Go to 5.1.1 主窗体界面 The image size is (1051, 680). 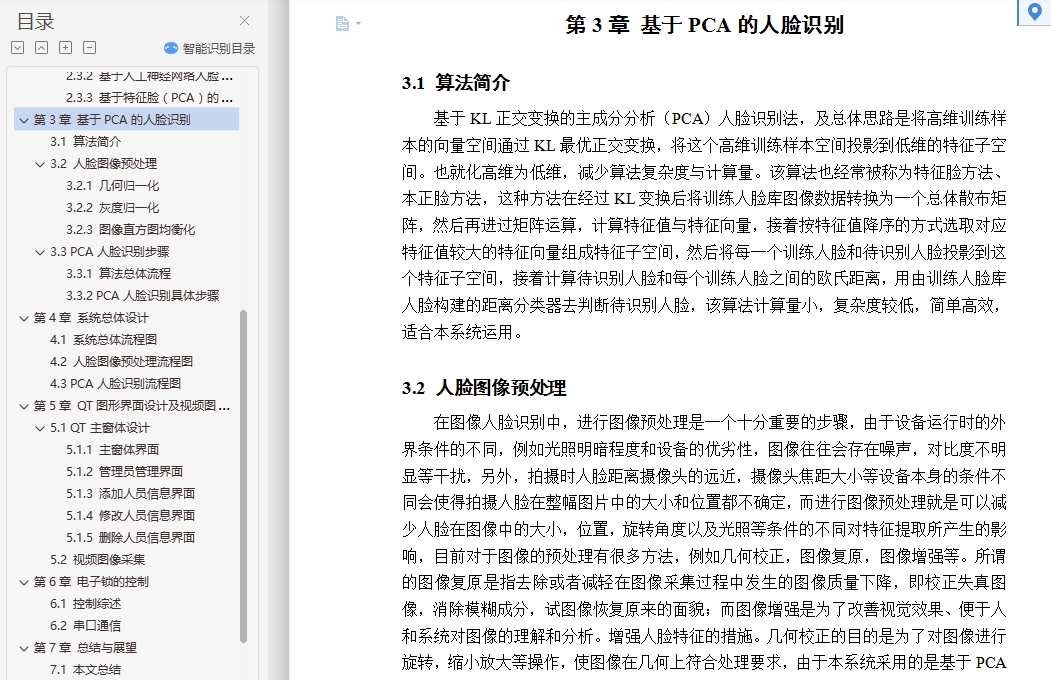point(113,450)
